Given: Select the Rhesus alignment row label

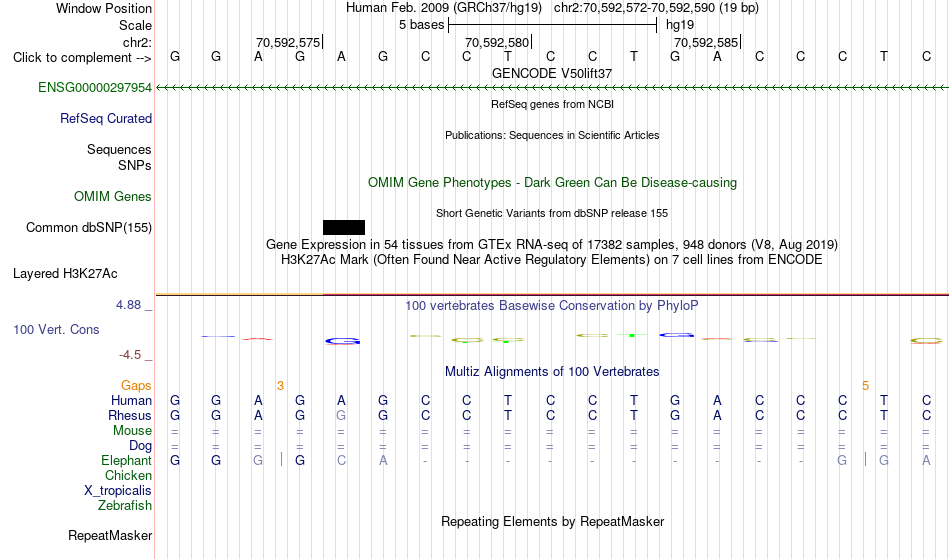Looking at the screenshot, I should pyautogui.click(x=129, y=415).
